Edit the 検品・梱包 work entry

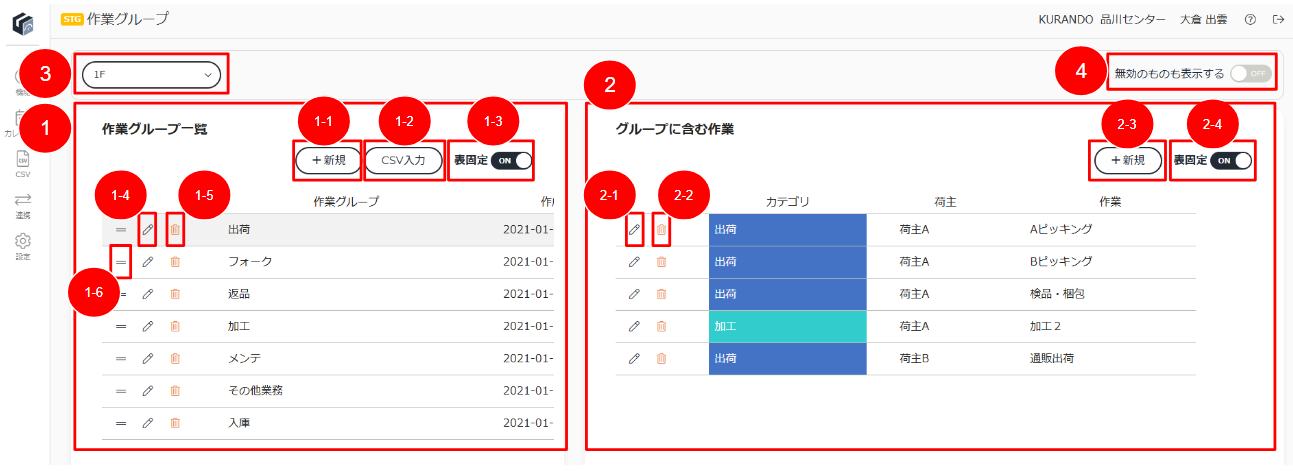(x=634, y=294)
